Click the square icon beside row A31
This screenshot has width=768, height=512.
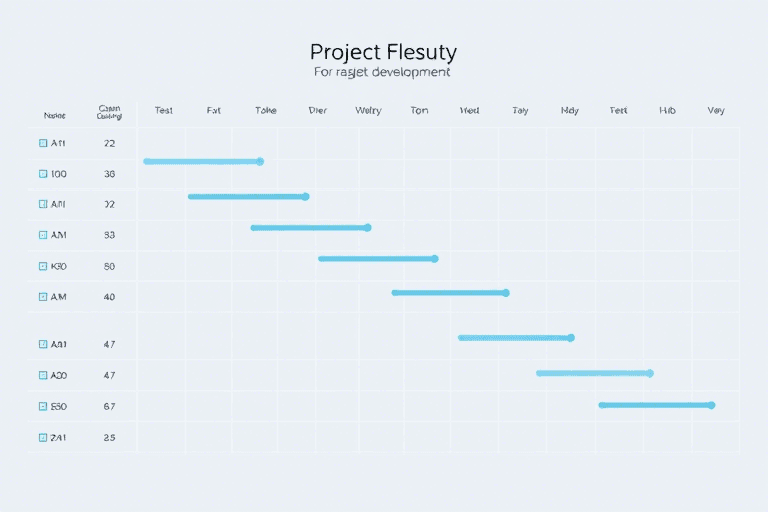pyautogui.click(x=42, y=344)
